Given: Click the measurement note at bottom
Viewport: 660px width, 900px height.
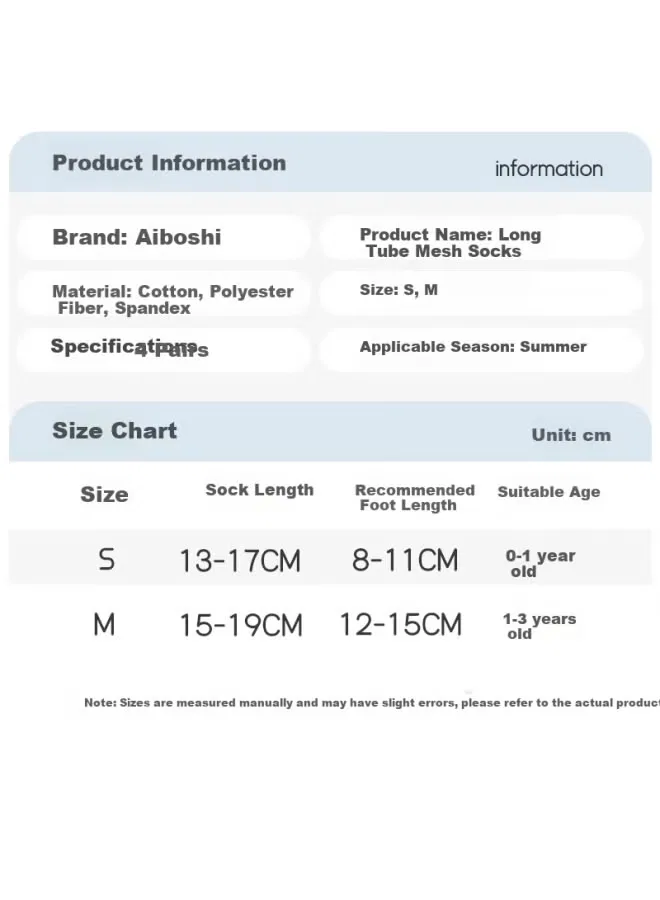Looking at the screenshot, I should 372,703.
